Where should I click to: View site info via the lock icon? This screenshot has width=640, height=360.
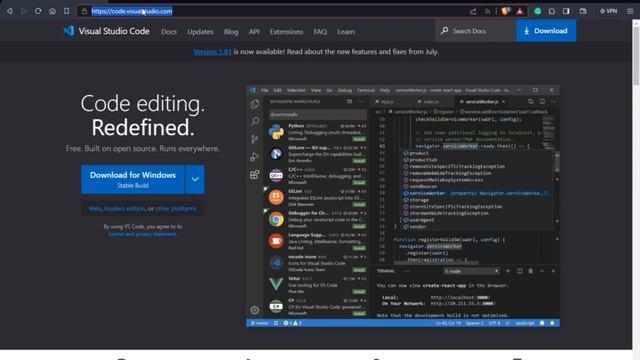84,11
